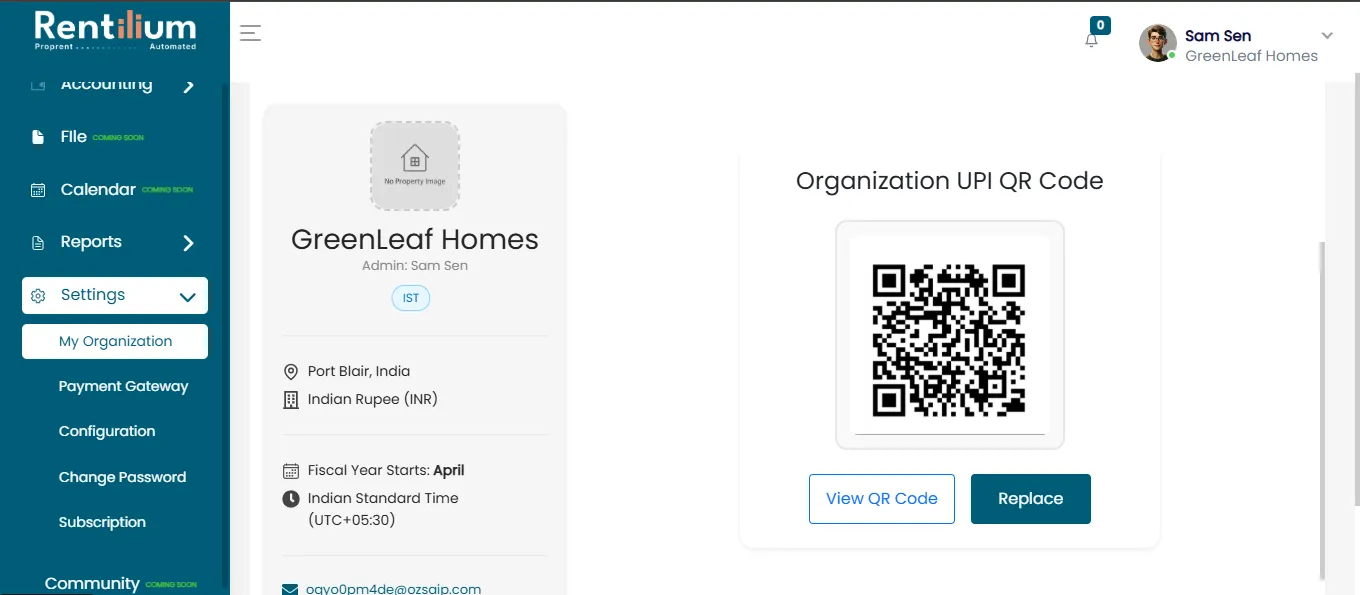Click the page vertical scrollbar
Image resolution: width=1360 pixels, height=595 pixels.
pyautogui.click(x=1322, y=410)
